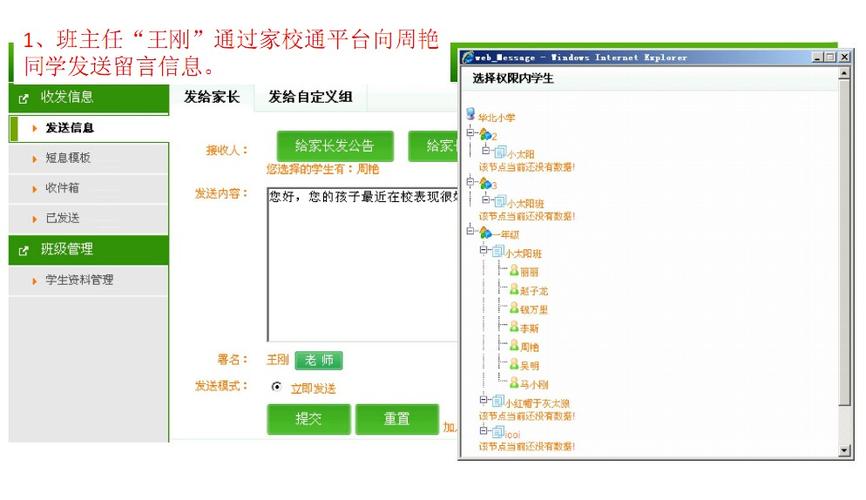
Task: Collapse the grade 3 tree node
Action: [x=470, y=181]
